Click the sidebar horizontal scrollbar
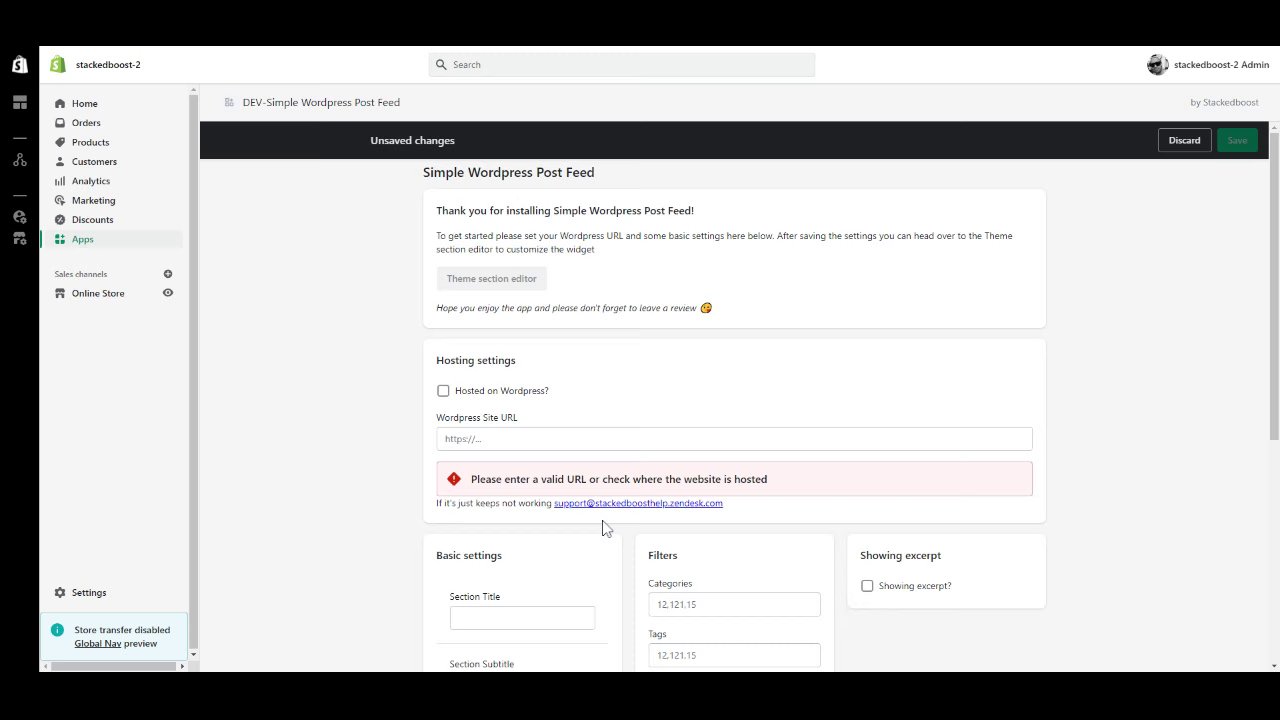The image size is (1280, 720). (x=111, y=666)
